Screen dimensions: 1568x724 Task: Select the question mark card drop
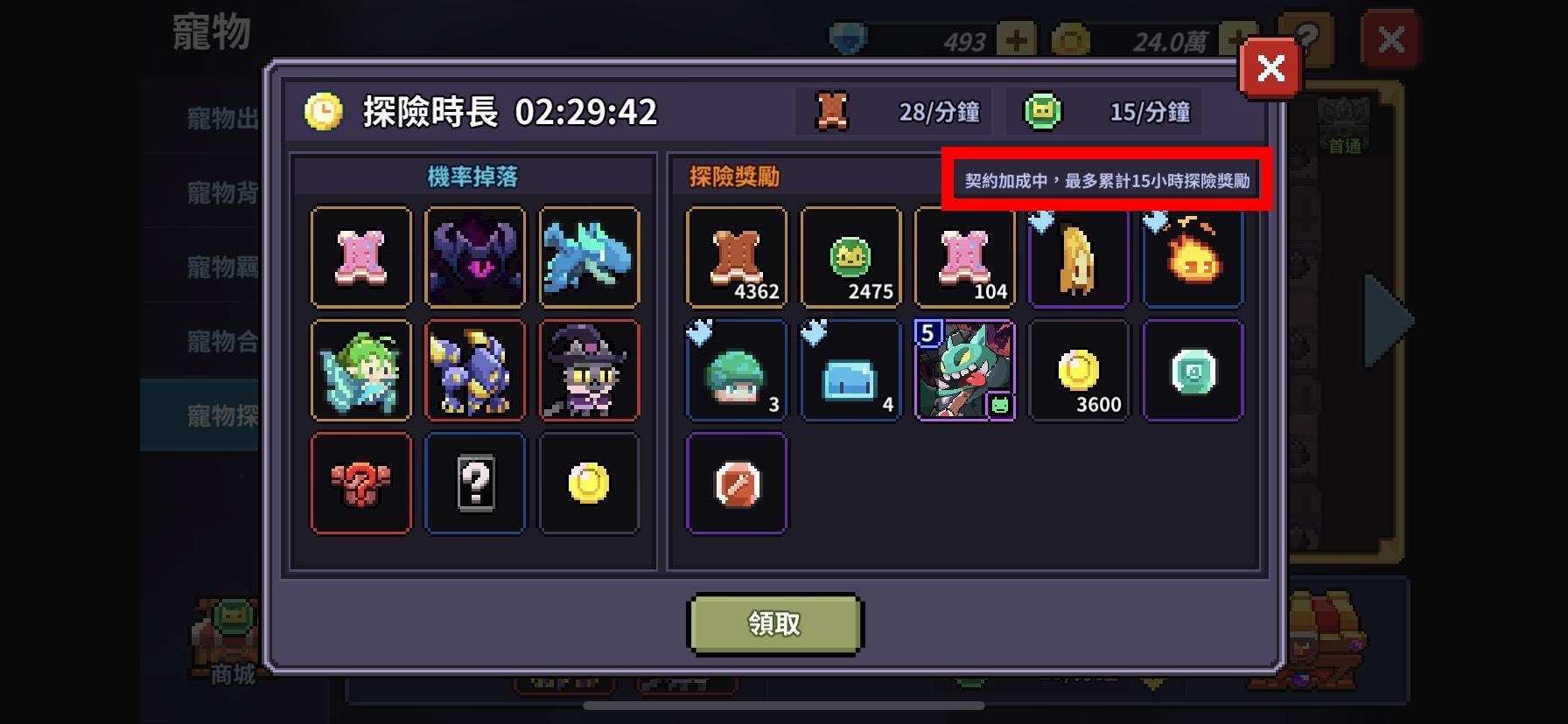[475, 483]
